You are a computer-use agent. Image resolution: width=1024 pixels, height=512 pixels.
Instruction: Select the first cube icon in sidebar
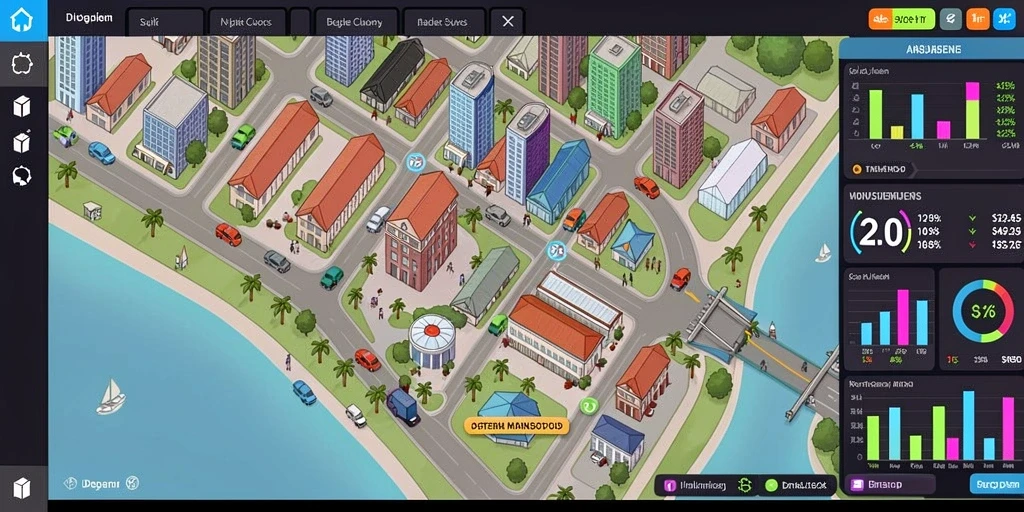coord(22,106)
